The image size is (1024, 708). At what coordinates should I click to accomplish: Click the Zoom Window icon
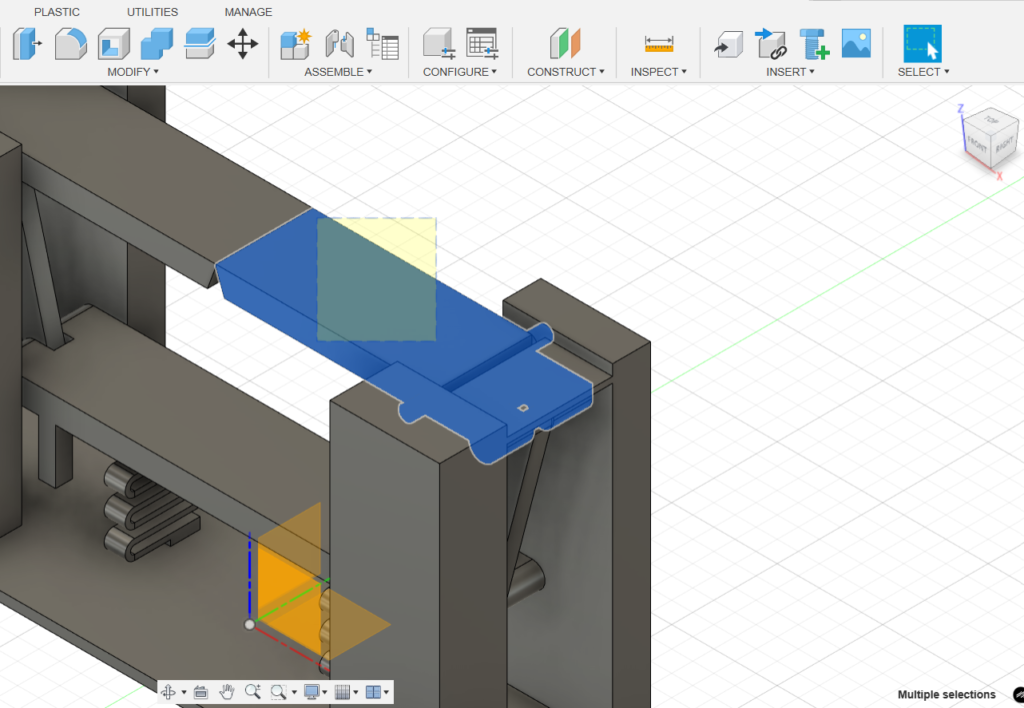(x=278, y=692)
